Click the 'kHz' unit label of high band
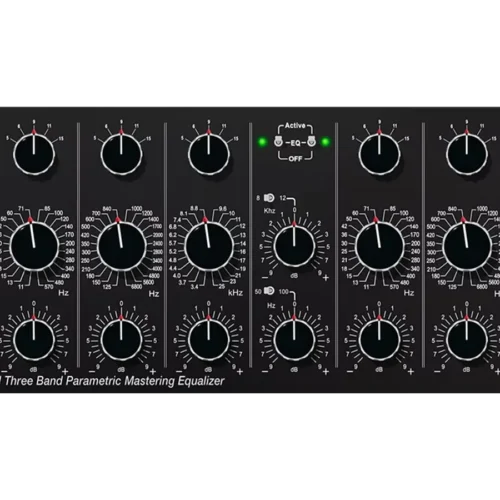 point(235,293)
